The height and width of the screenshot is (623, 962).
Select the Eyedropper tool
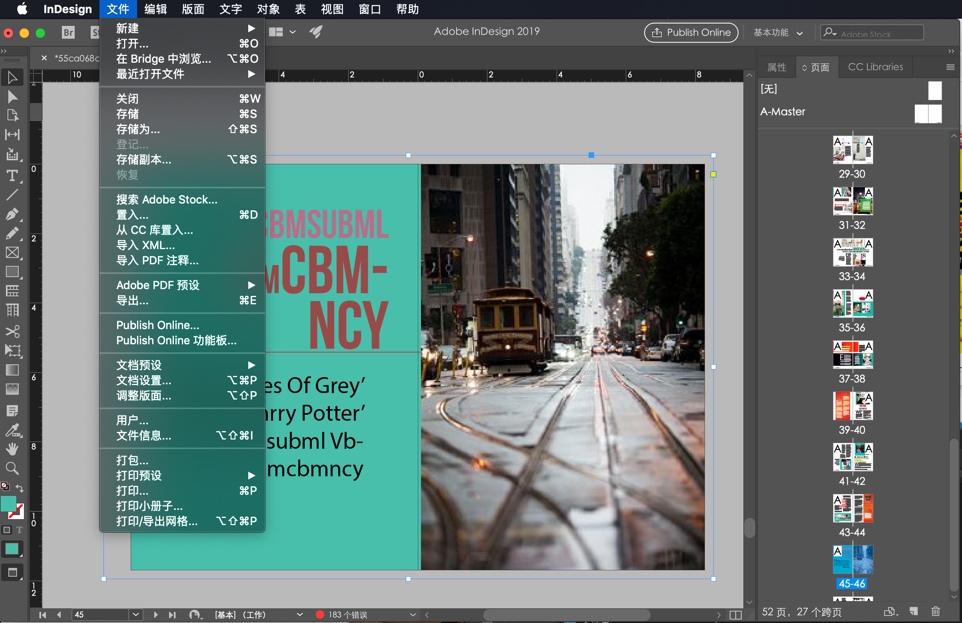tap(12, 430)
